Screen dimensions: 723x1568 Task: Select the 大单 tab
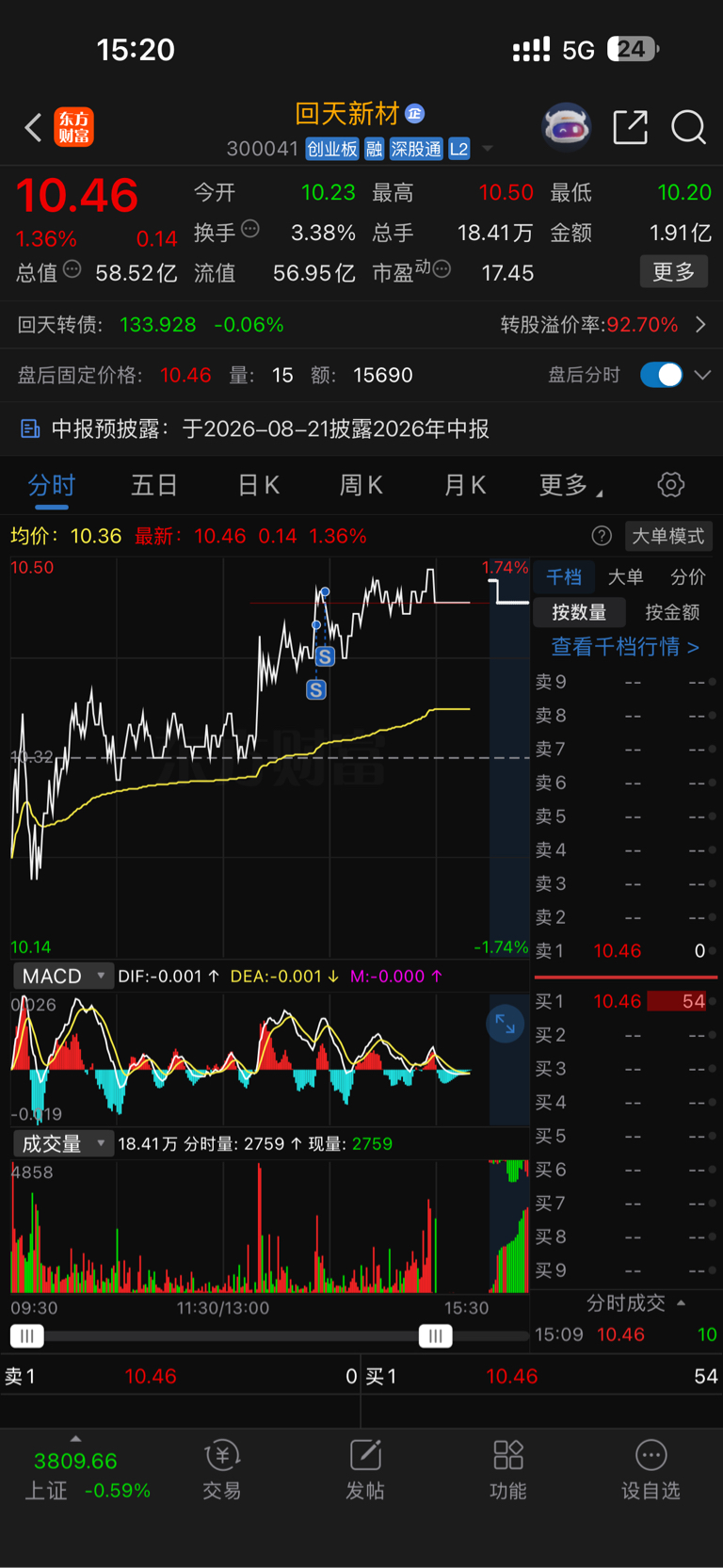tap(626, 576)
